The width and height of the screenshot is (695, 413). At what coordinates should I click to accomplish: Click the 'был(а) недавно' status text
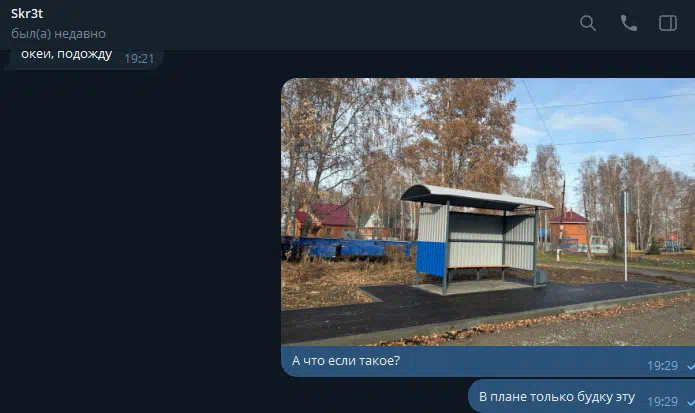(x=59, y=34)
